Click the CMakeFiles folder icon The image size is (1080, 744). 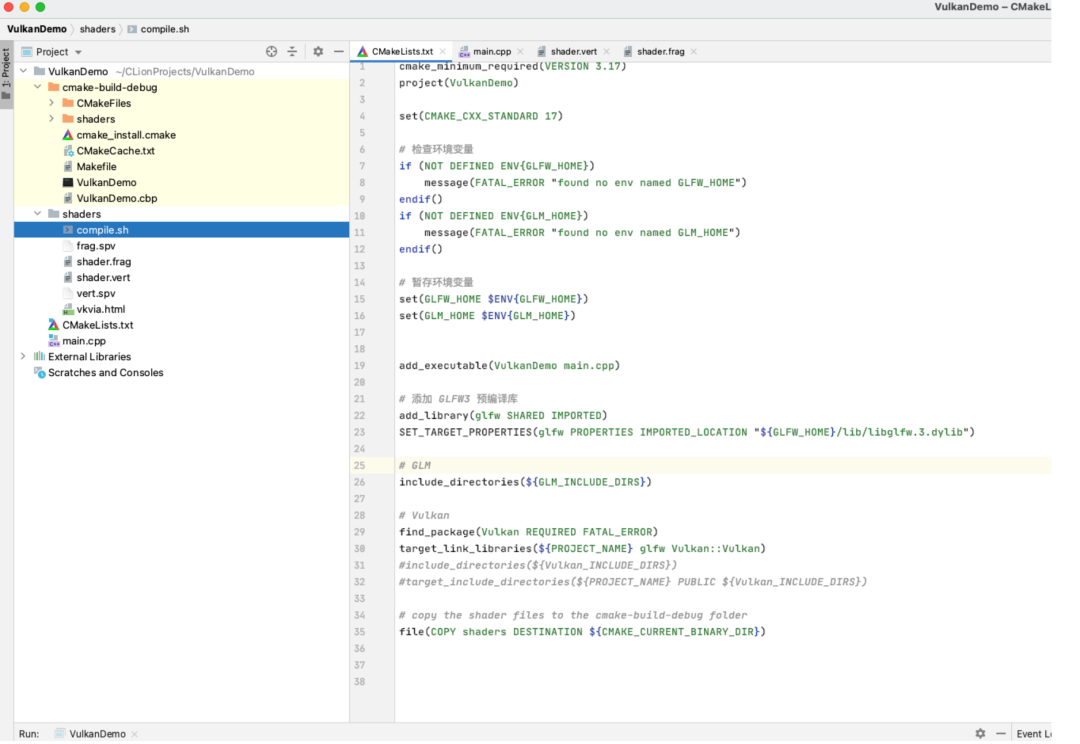pyautogui.click(x=68, y=103)
